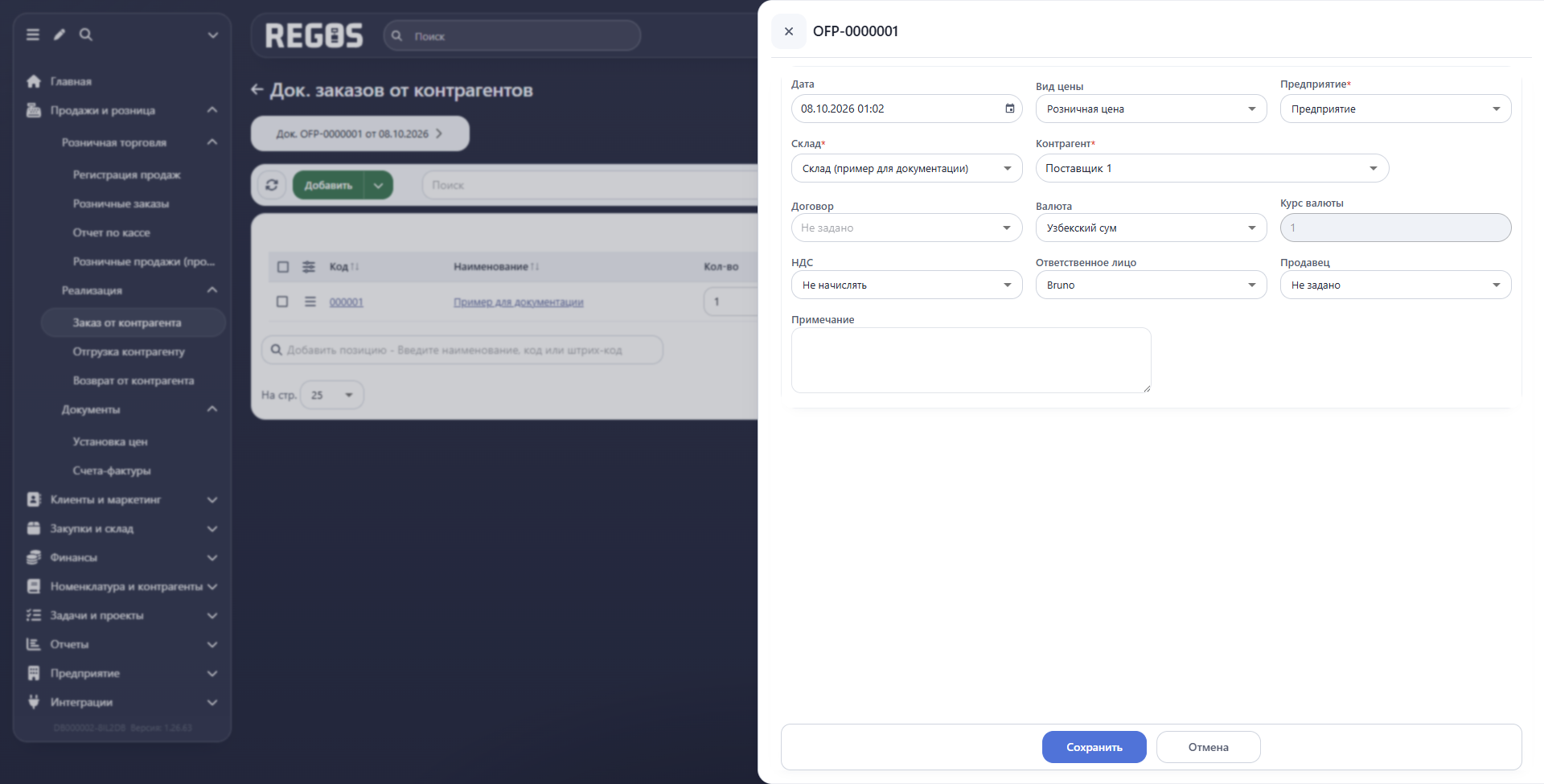Click the hamburger menu icon in sidebar
This screenshot has height=784, width=1544.
coord(33,35)
